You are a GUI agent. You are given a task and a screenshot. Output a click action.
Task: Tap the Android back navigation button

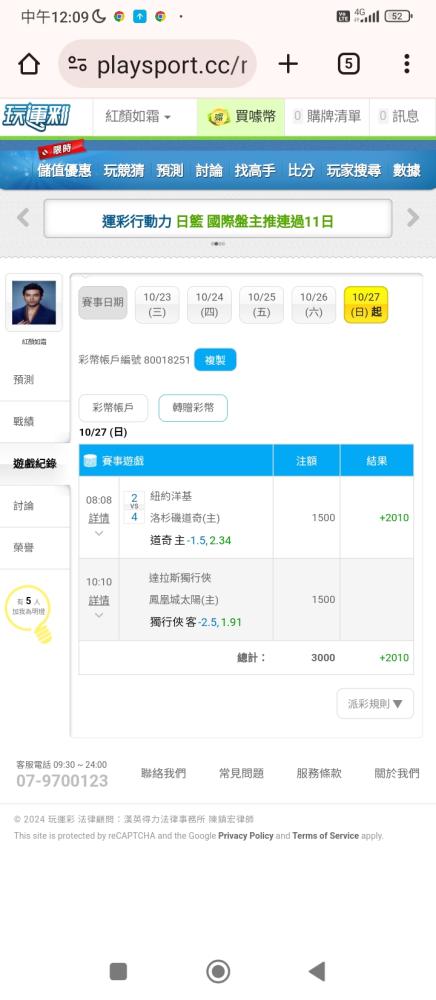click(317, 971)
